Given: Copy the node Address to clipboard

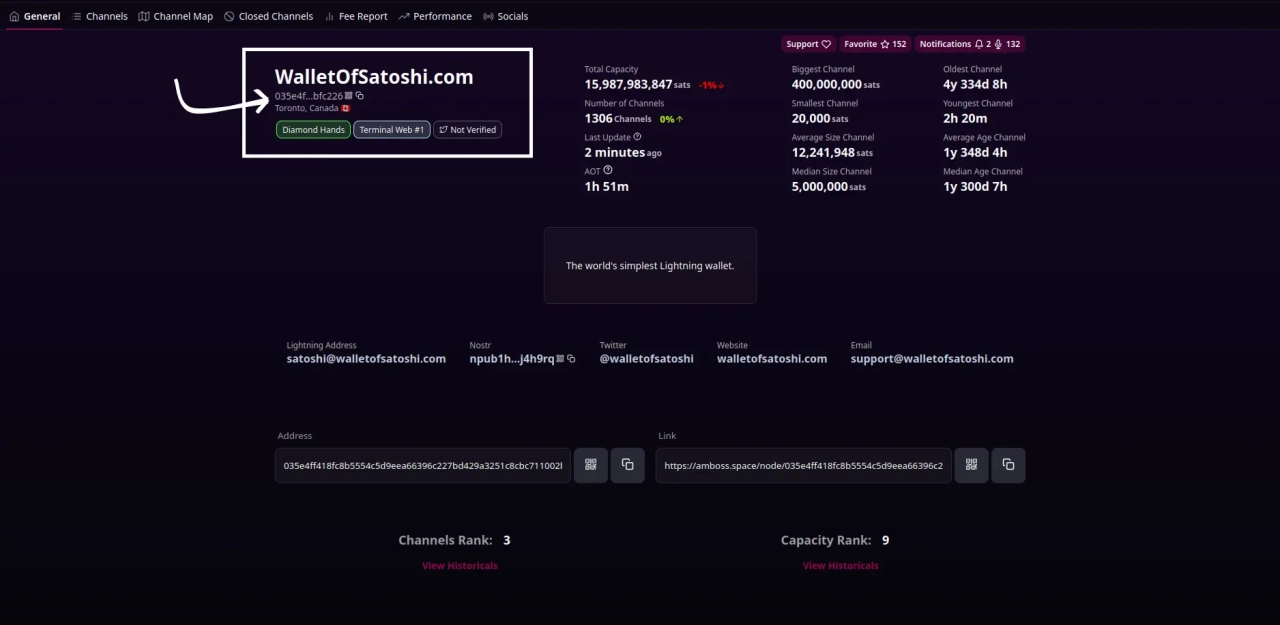Looking at the screenshot, I should pos(628,465).
